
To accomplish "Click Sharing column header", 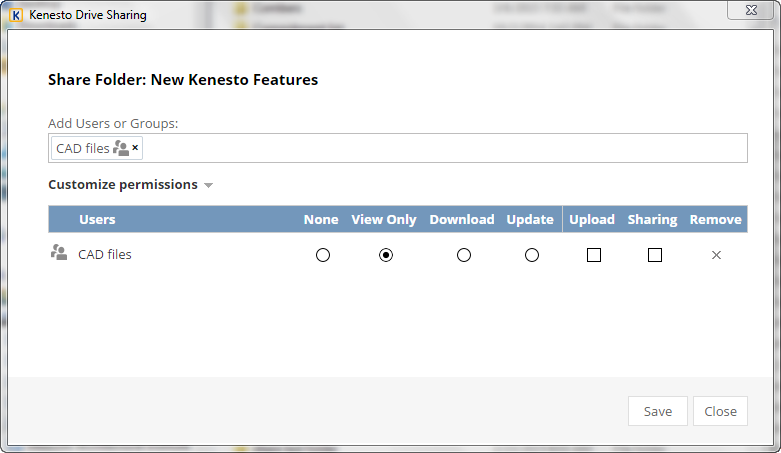I will tap(652, 220).
